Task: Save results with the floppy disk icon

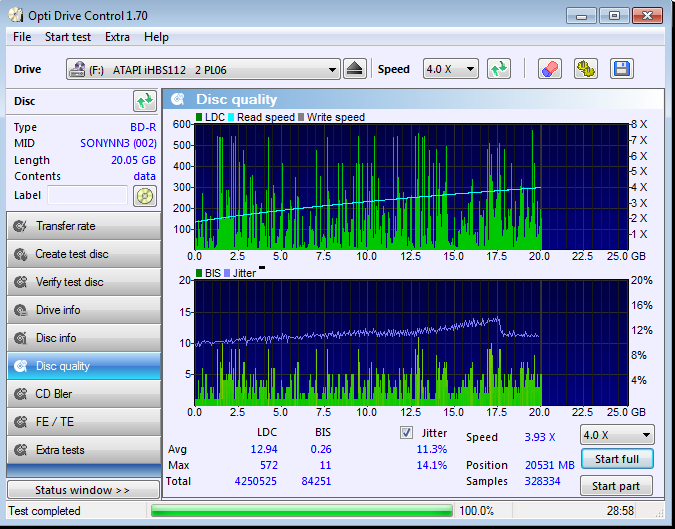Action: 622,69
